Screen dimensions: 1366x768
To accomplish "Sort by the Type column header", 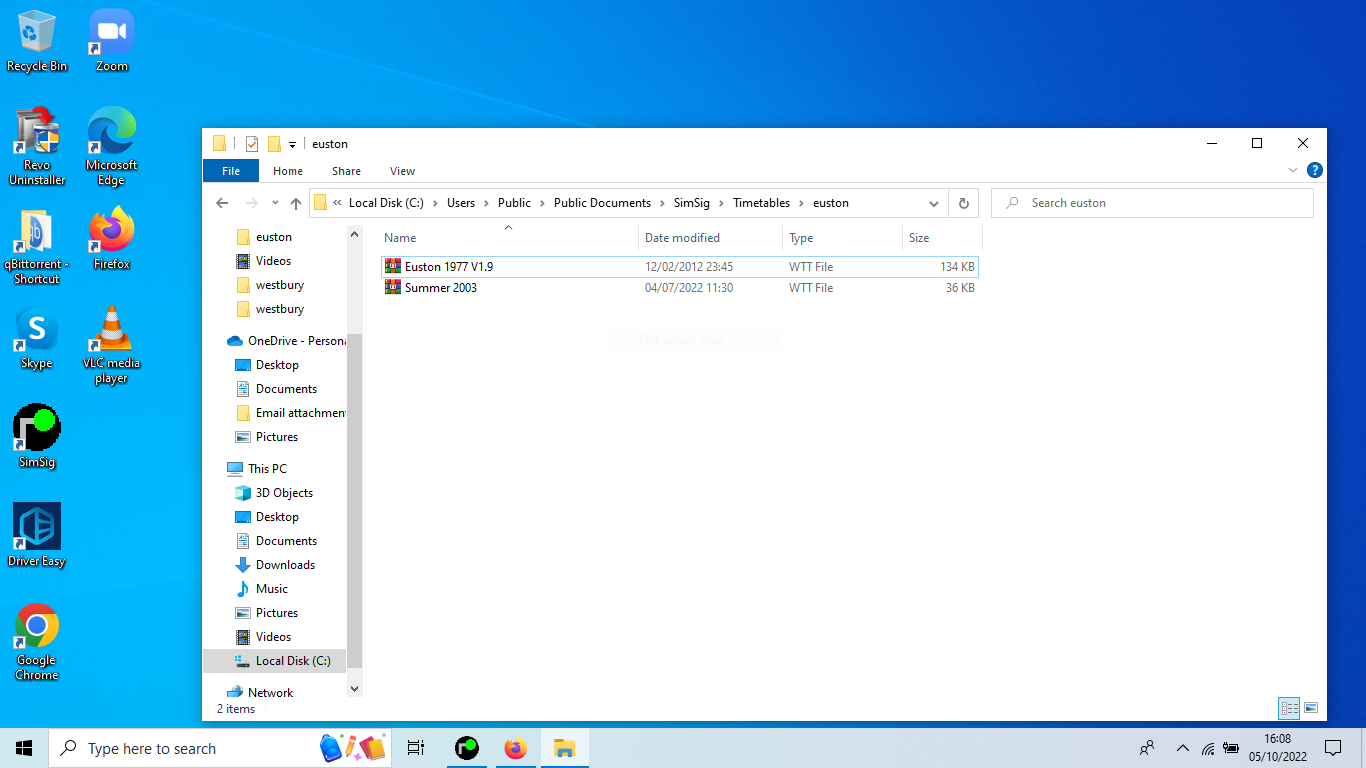I will tap(842, 238).
